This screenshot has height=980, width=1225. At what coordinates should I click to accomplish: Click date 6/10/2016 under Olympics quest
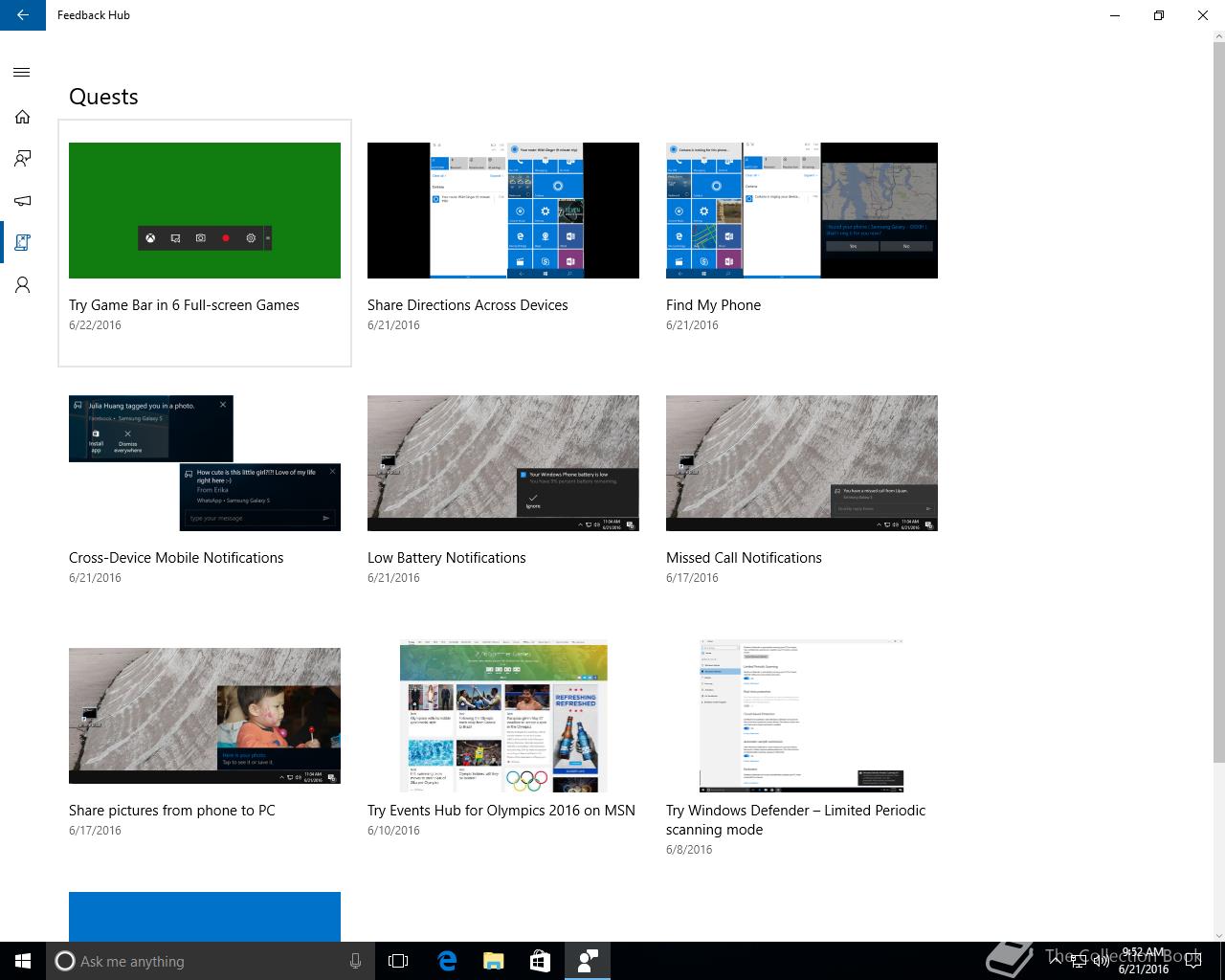click(x=393, y=831)
